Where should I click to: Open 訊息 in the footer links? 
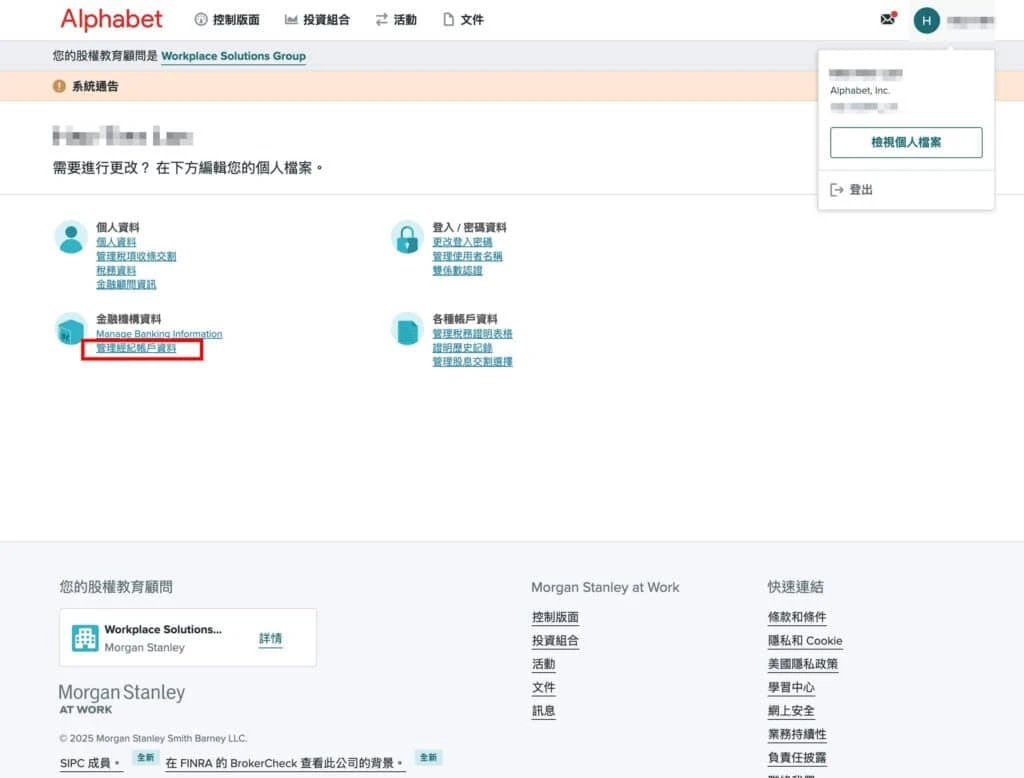click(x=543, y=711)
